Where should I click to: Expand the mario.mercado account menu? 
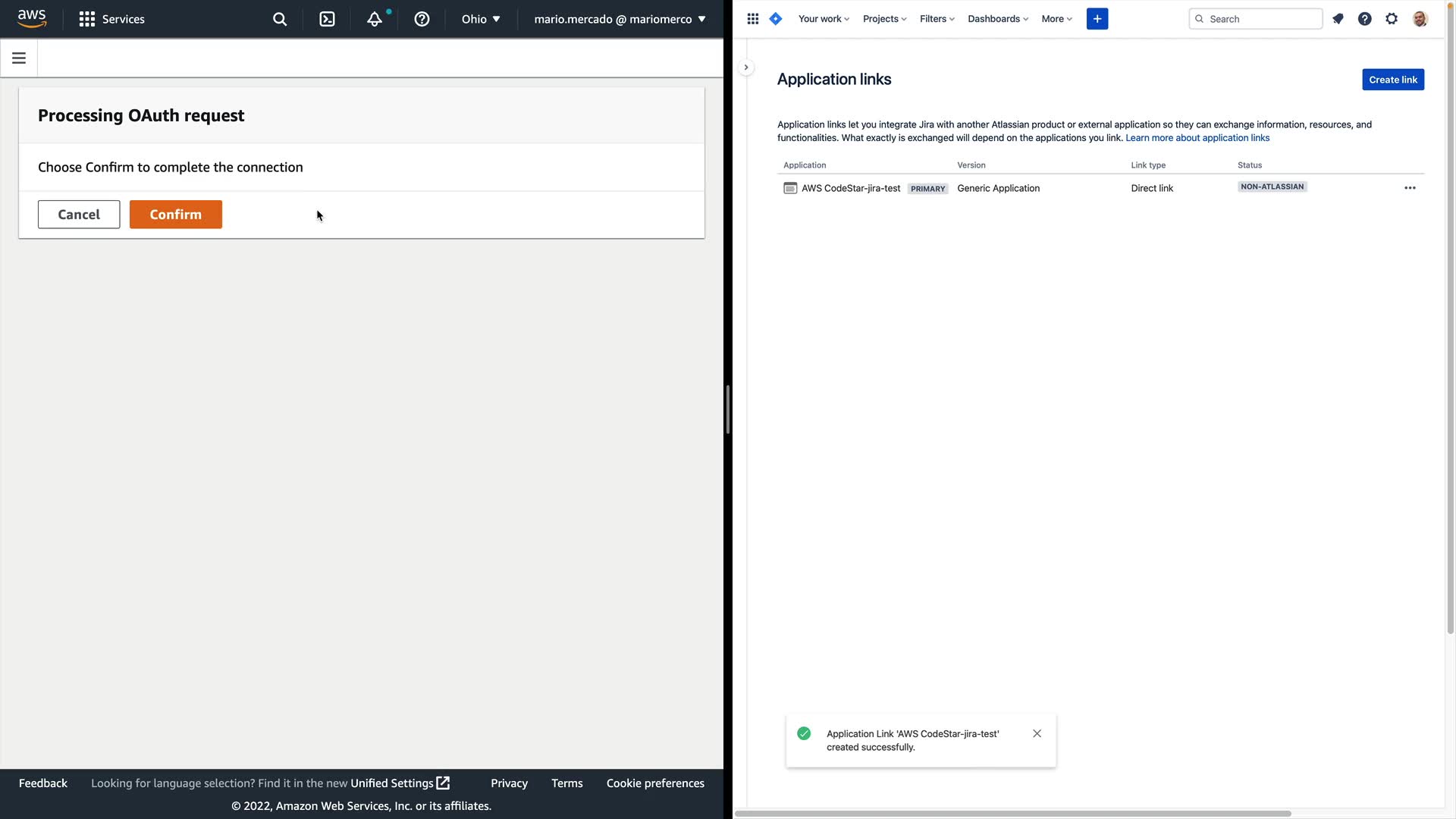[x=620, y=19]
